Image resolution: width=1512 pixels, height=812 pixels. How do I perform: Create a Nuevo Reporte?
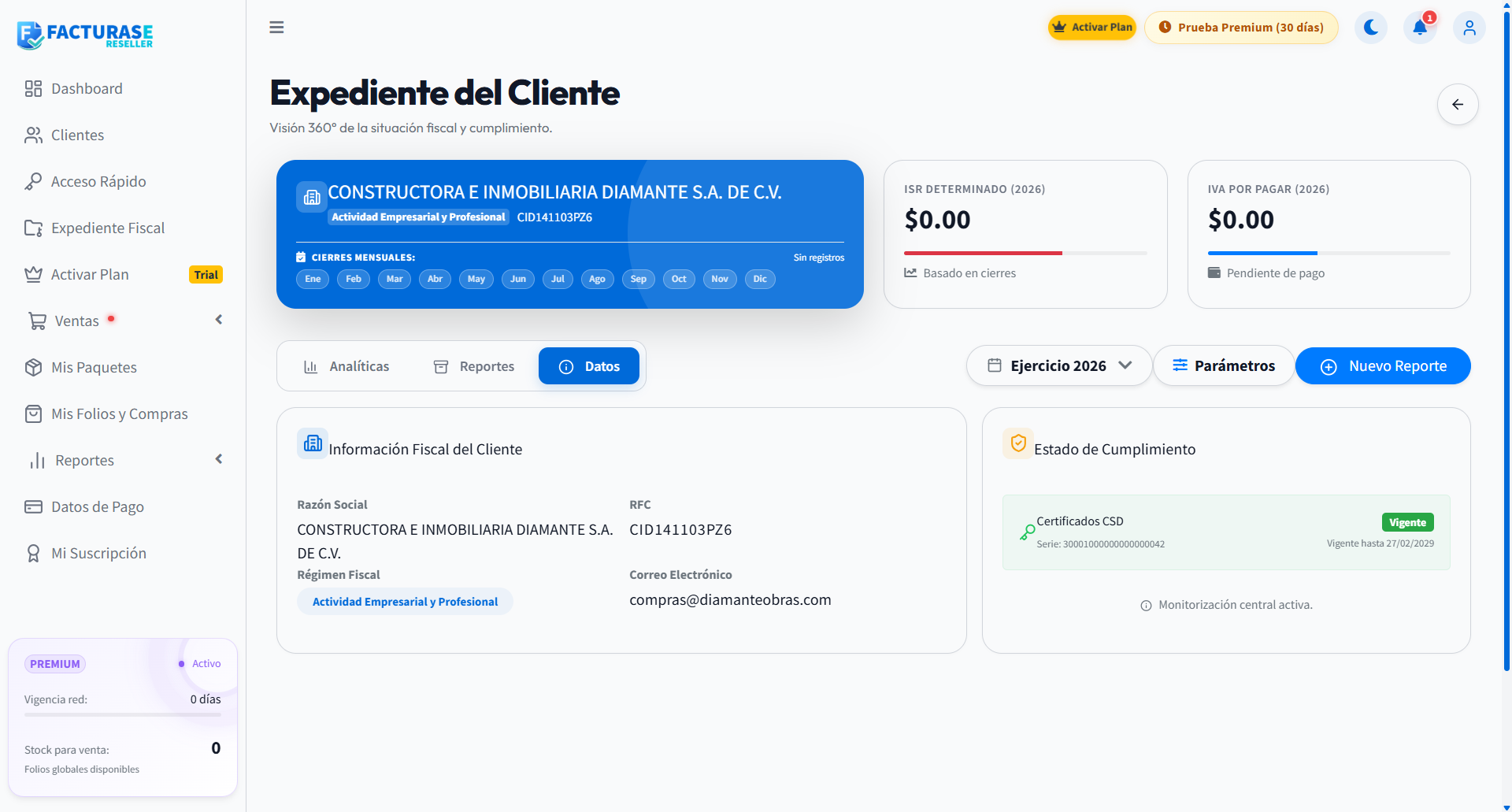pyautogui.click(x=1383, y=366)
